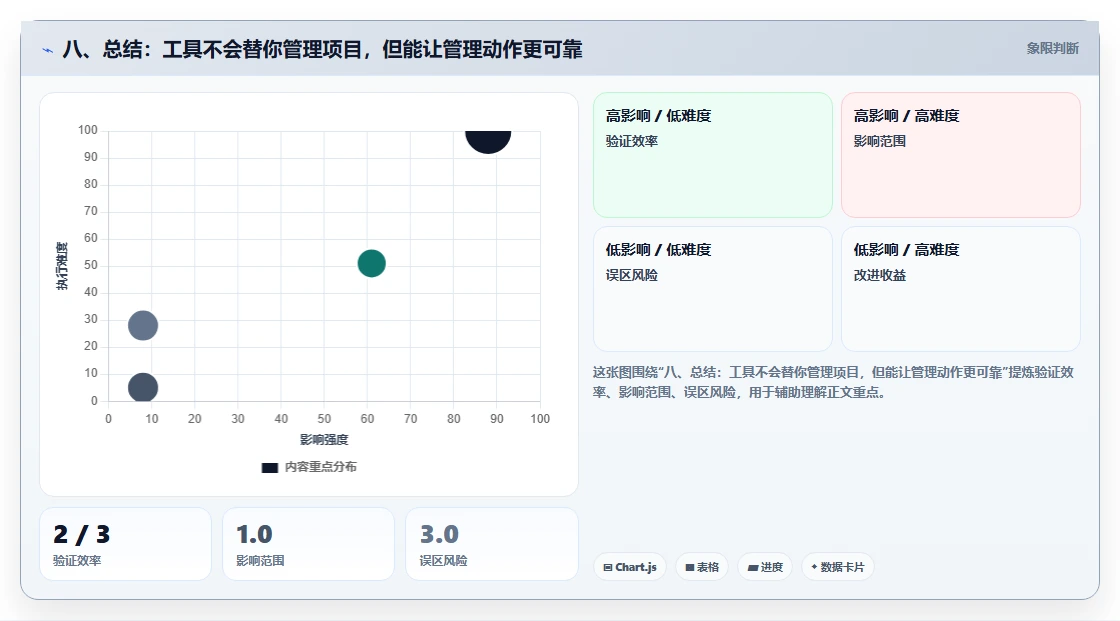Open the 1.0 影响范围 stat card

coord(309,544)
